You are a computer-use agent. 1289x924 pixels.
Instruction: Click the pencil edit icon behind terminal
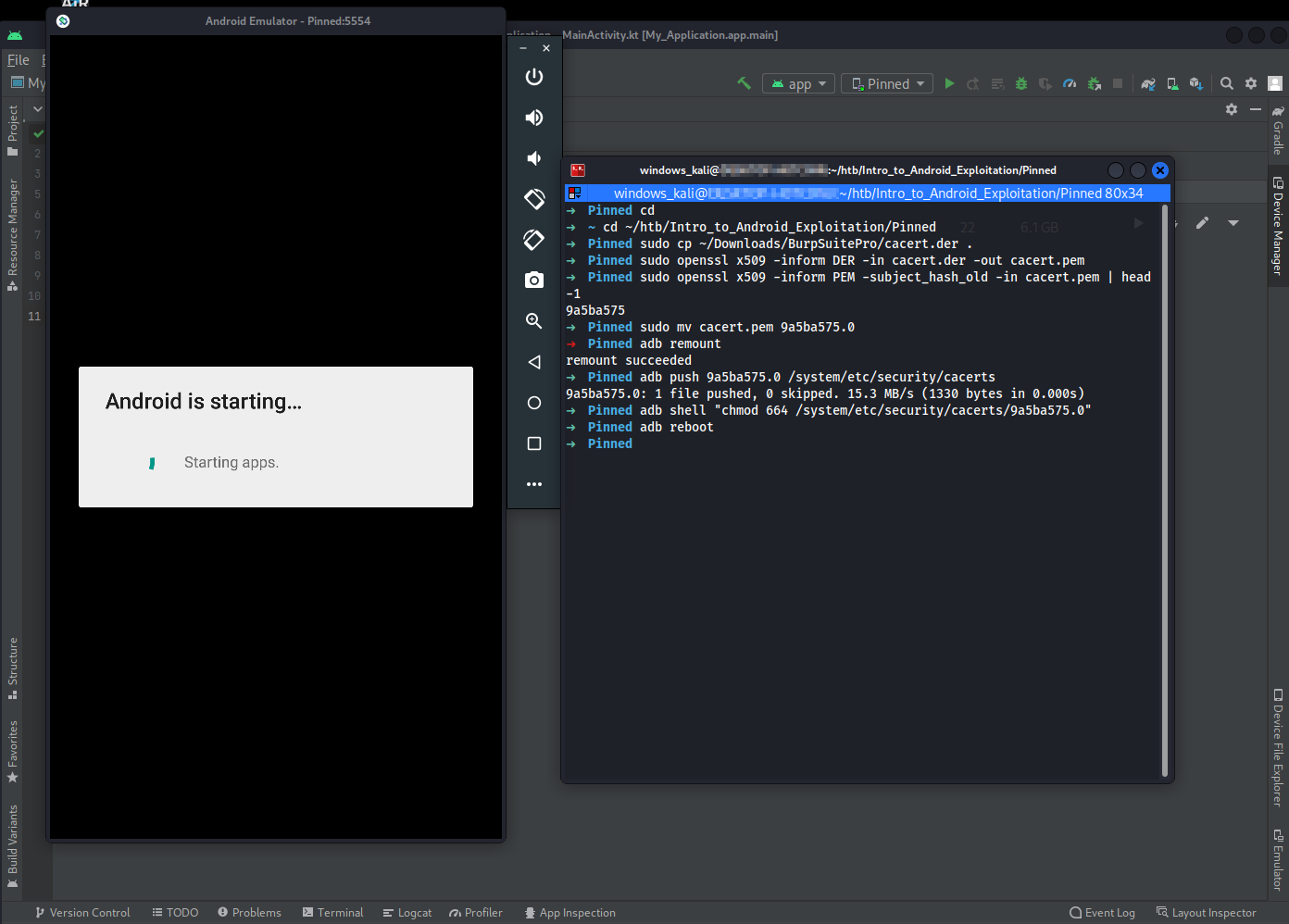point(1202,223)
